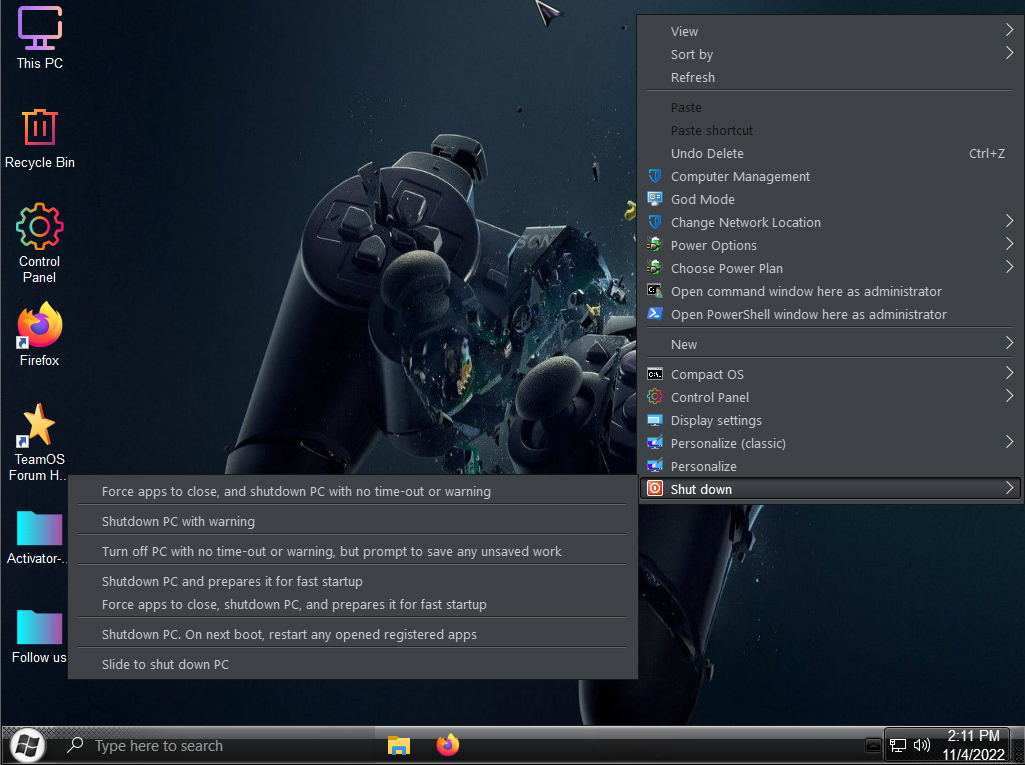Expand the Personalize (classic) submenu arrow
The width and height of the screenshot is (1025, 765).
click(1009, 442)
